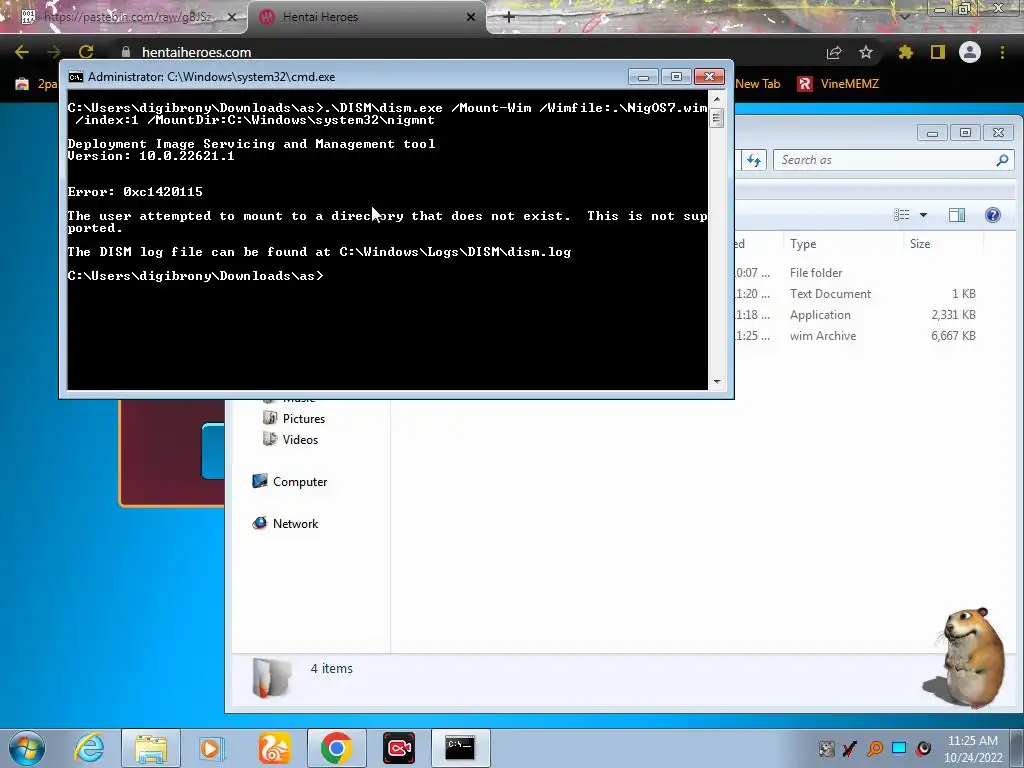The image size is (1024, 768).
Task: Open Chrome extensions puzzle icon
Action: coord(905,52)
